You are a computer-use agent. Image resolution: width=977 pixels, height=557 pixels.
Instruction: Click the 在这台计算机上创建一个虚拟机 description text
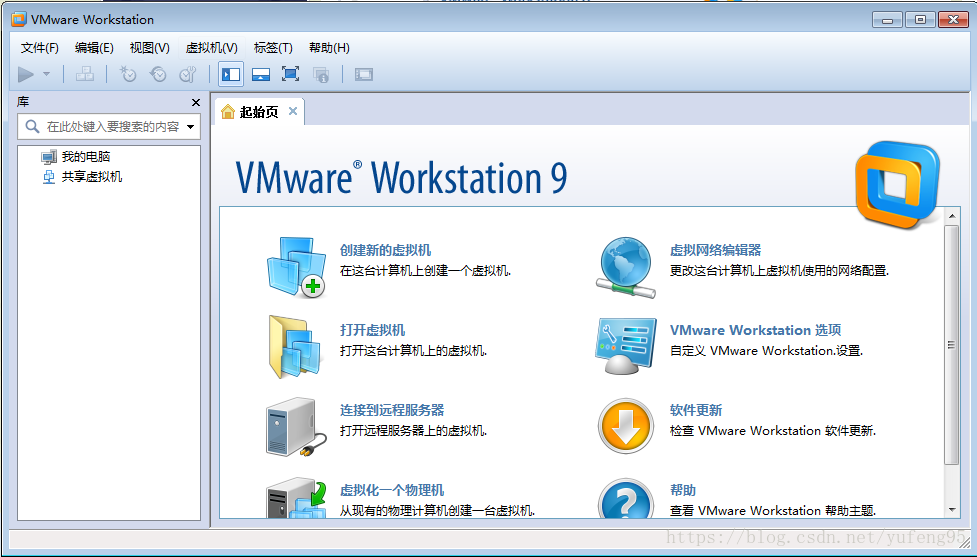[425, 271]
